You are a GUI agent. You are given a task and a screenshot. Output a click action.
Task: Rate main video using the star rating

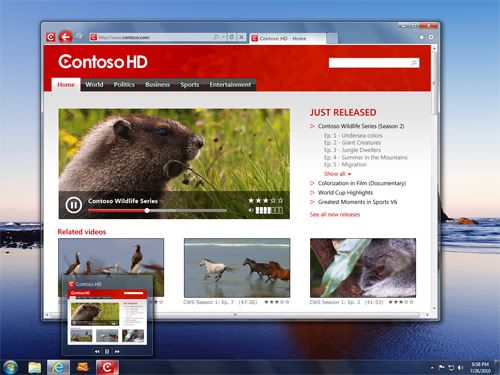point(266,200)
